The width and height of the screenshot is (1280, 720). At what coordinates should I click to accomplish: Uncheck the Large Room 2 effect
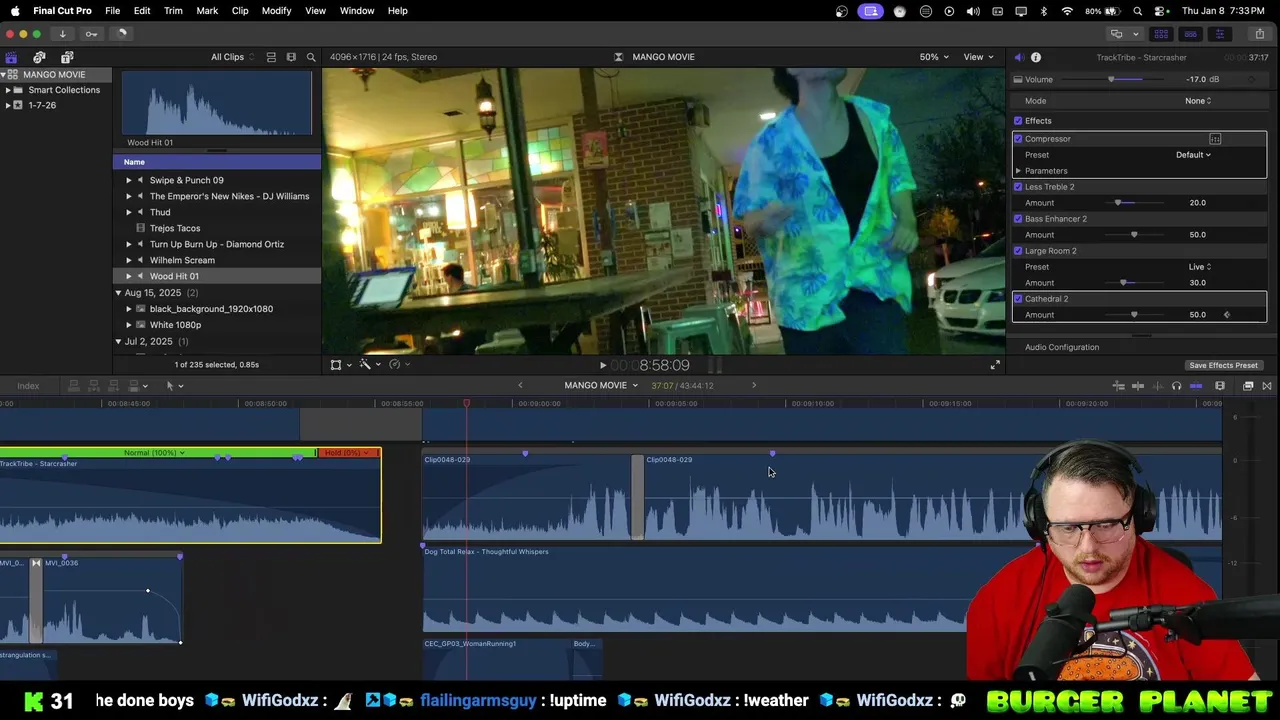[1018, 251]
